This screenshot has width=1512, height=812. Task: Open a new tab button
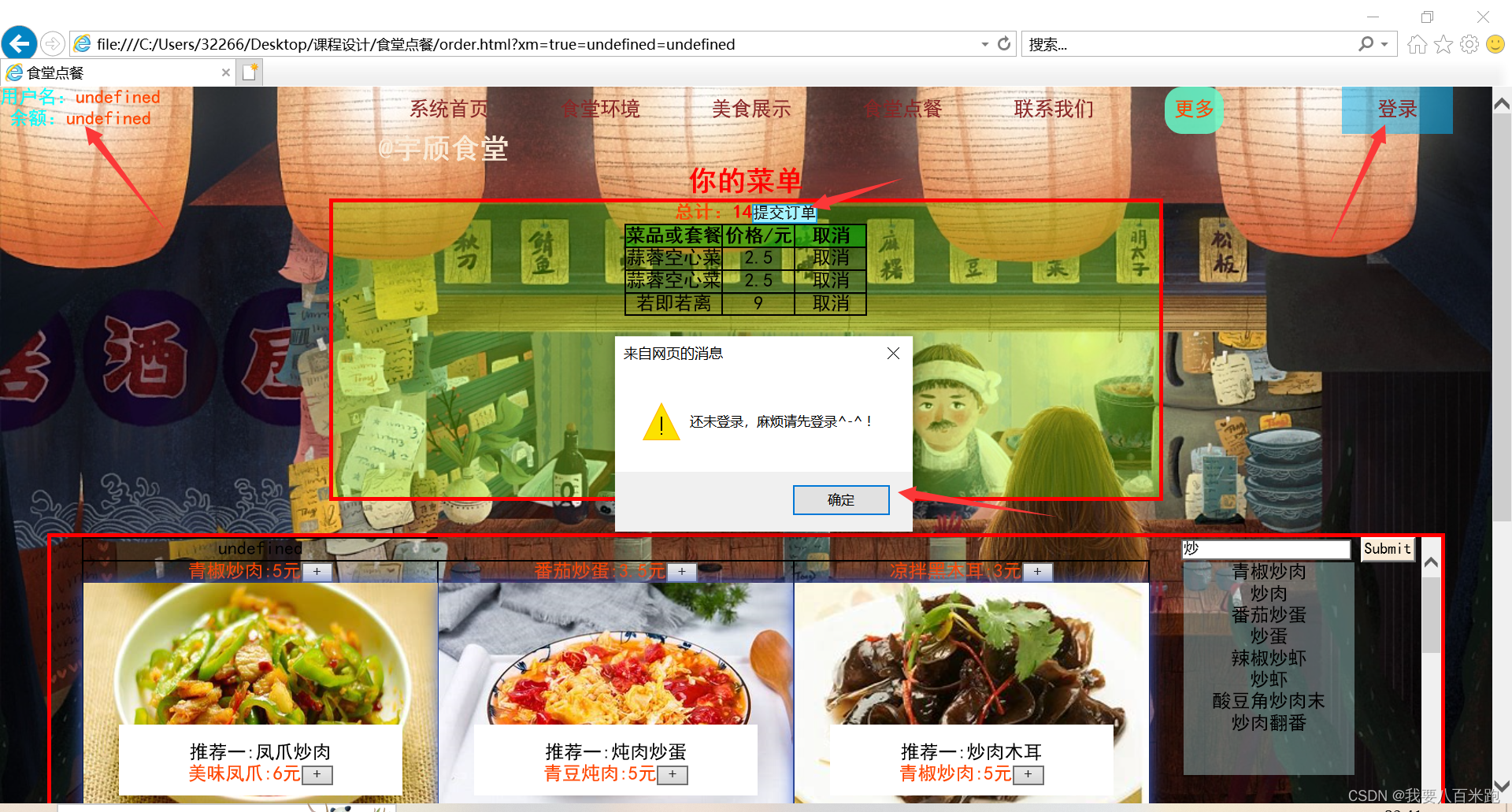(x=250, y=72)
